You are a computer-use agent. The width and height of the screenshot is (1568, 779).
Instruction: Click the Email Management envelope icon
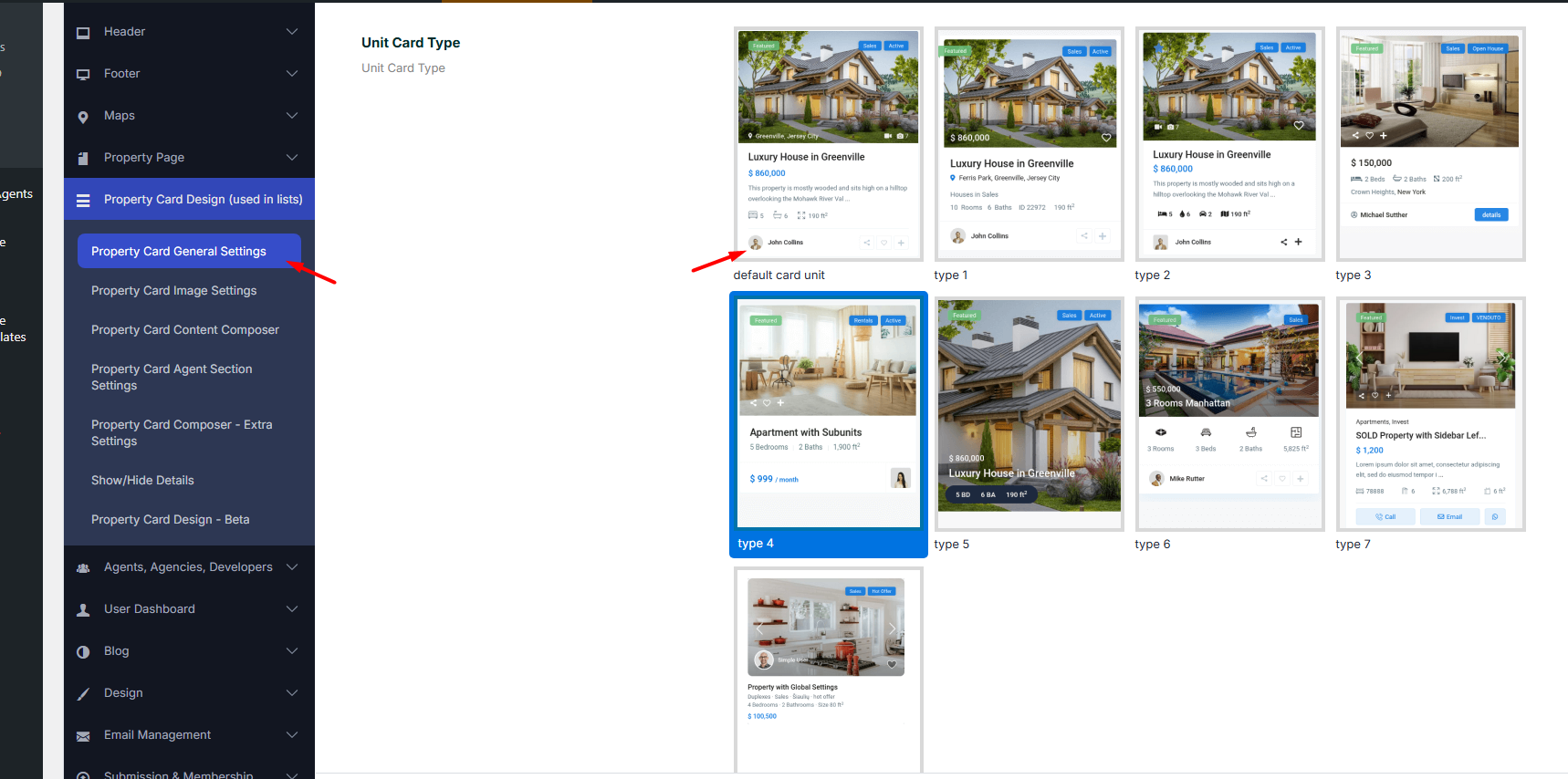[x=83, y=736]
